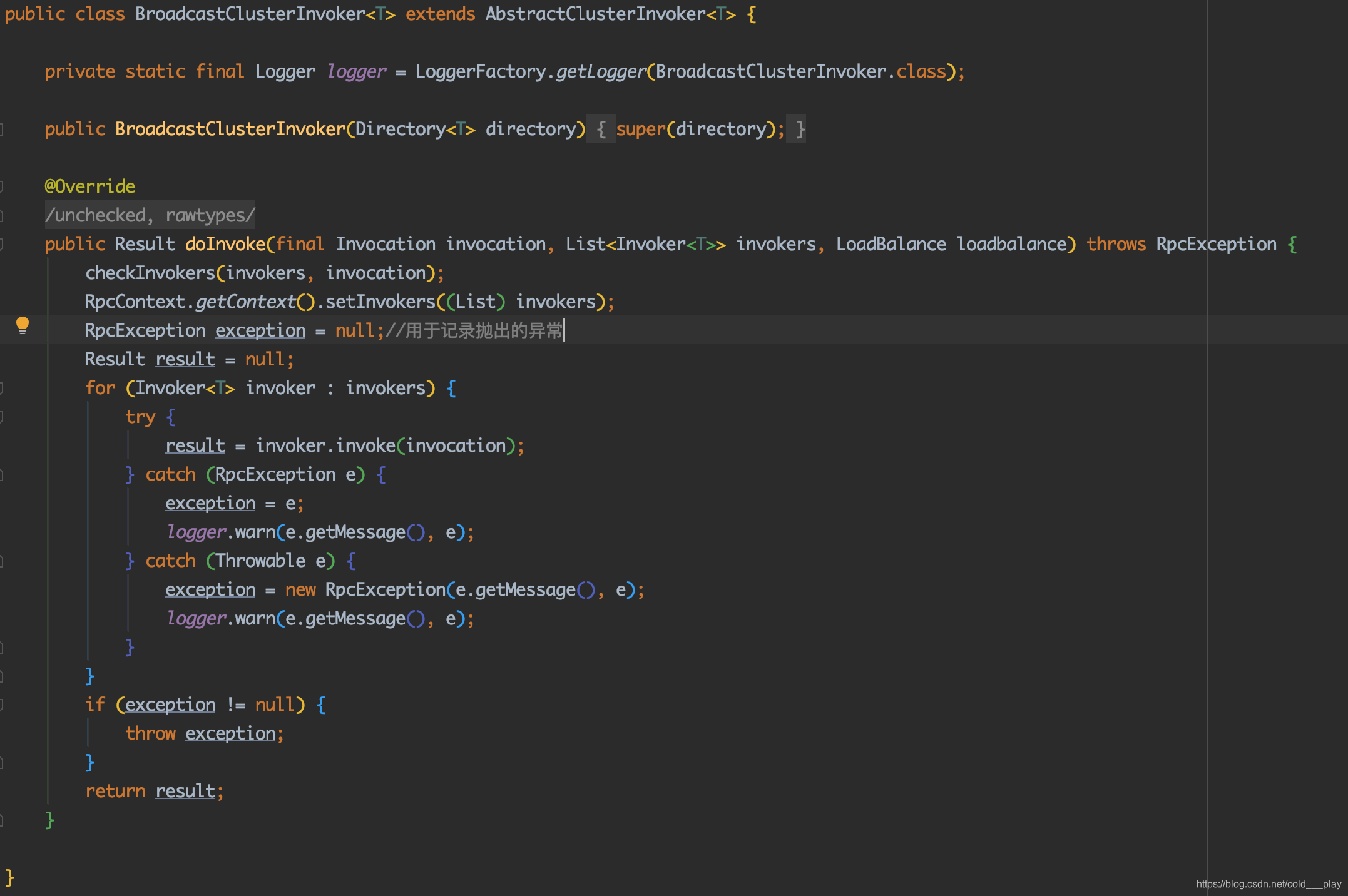This screenshot has width=1348, height=896.
Task: Click Throwable in the second catch clause
Action: tap(260, 561)
